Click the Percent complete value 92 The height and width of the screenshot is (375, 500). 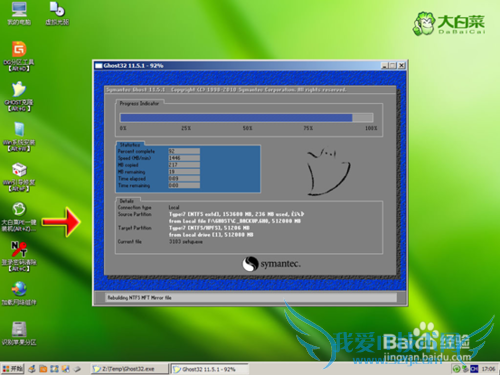tap(184, 151)
